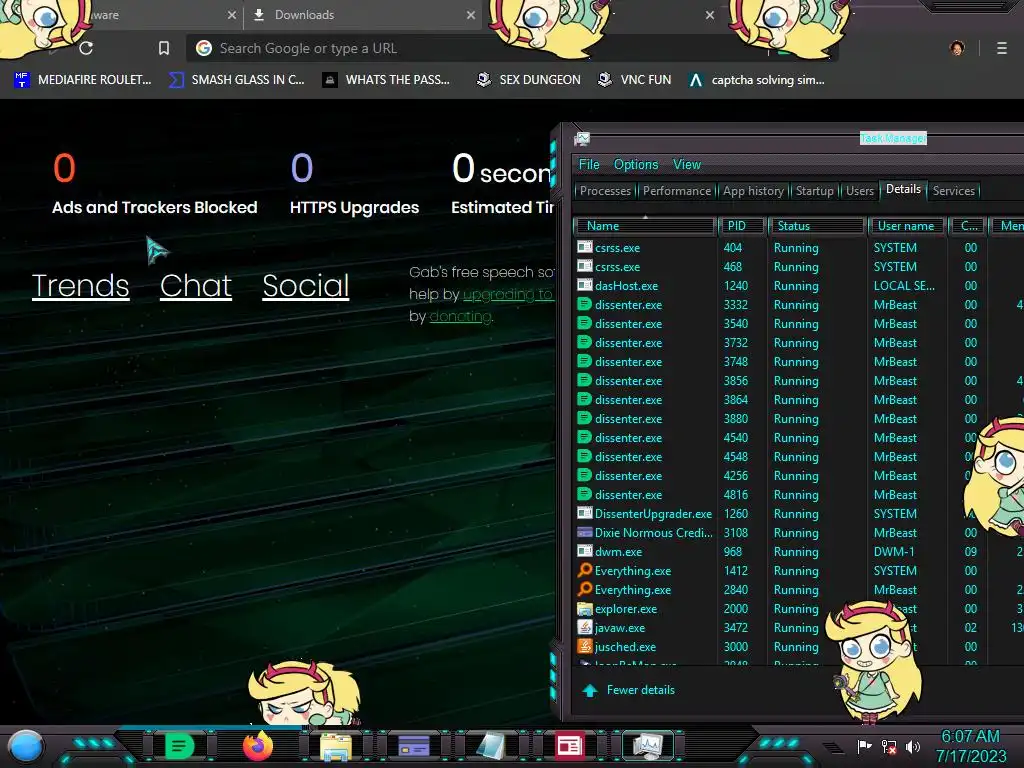This screenshot has width=1024, height=768.
Task: Open the Task Manager taskbar icon
Action: tap(648, 746)
